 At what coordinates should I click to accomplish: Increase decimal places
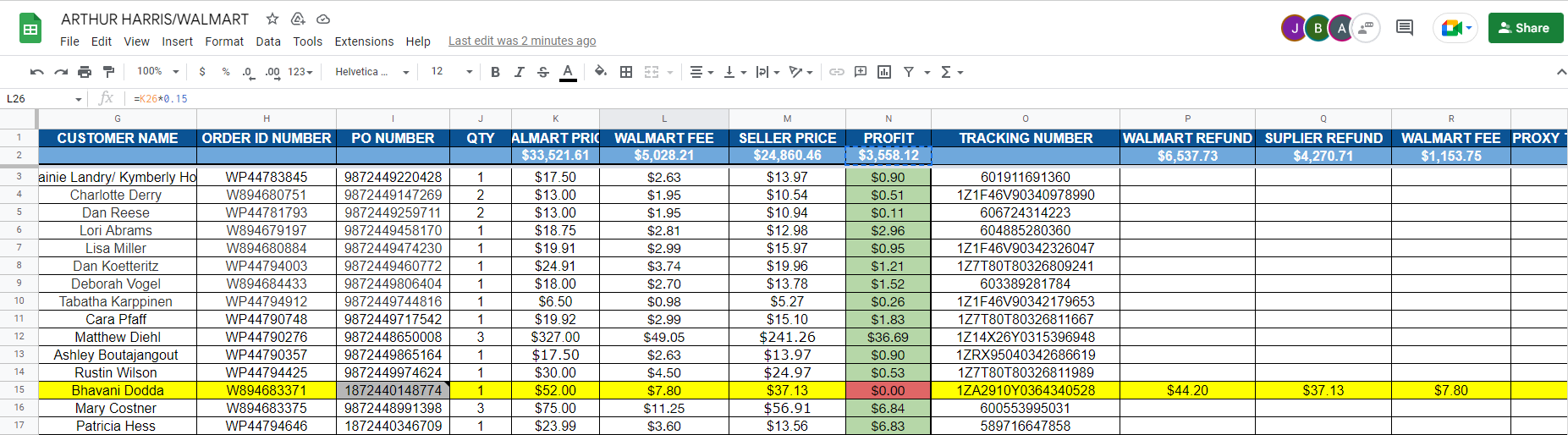tap(272, 72)
